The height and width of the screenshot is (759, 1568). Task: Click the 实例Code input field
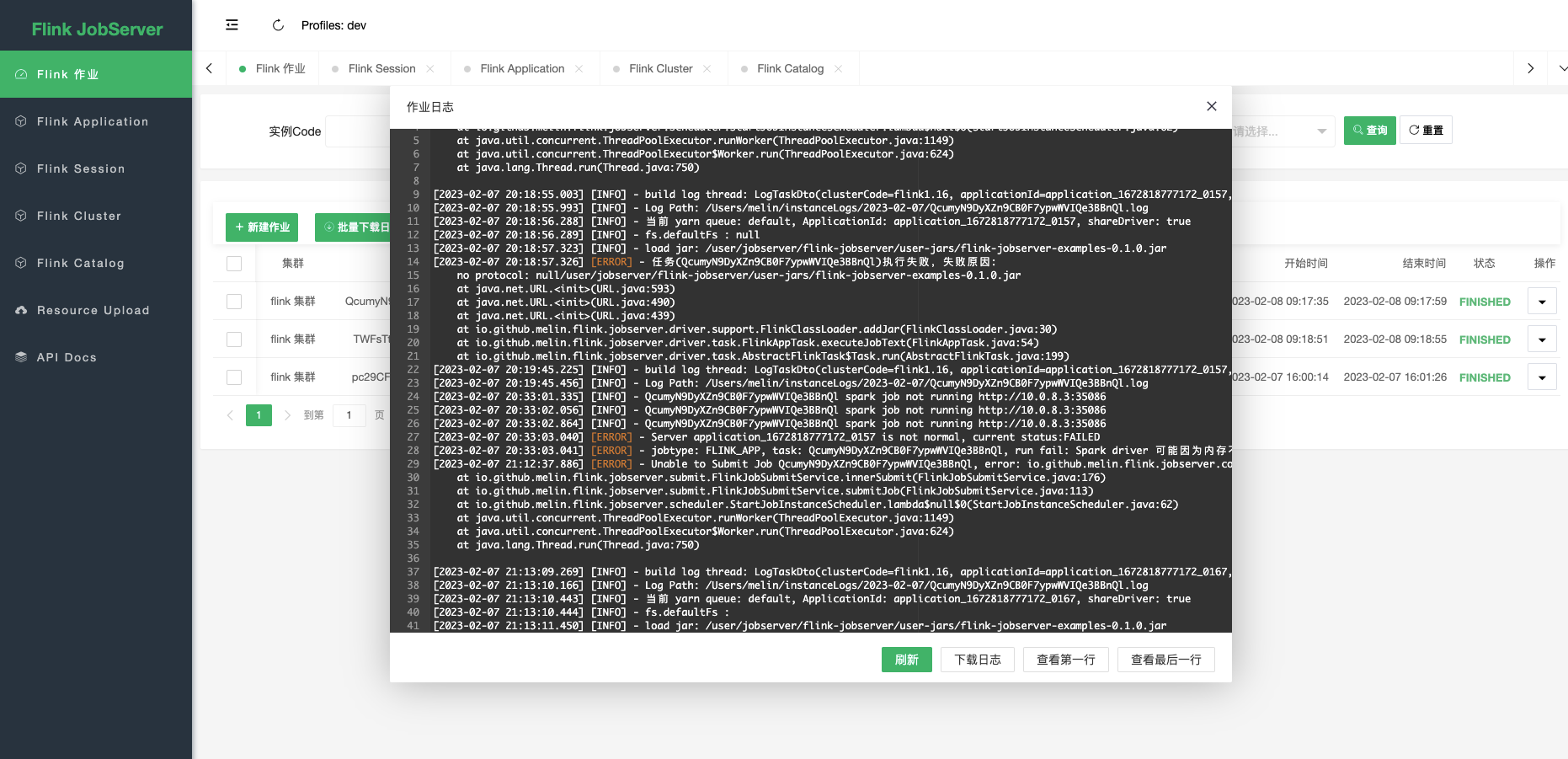(358, 131)
